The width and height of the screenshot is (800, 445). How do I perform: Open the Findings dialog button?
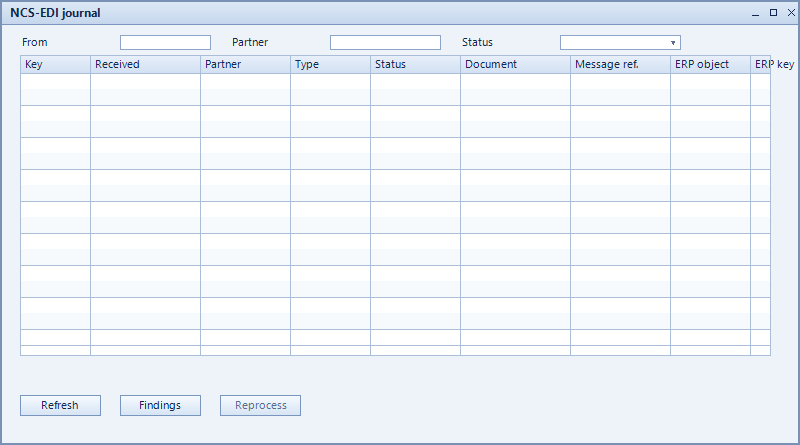pos(160,405)
